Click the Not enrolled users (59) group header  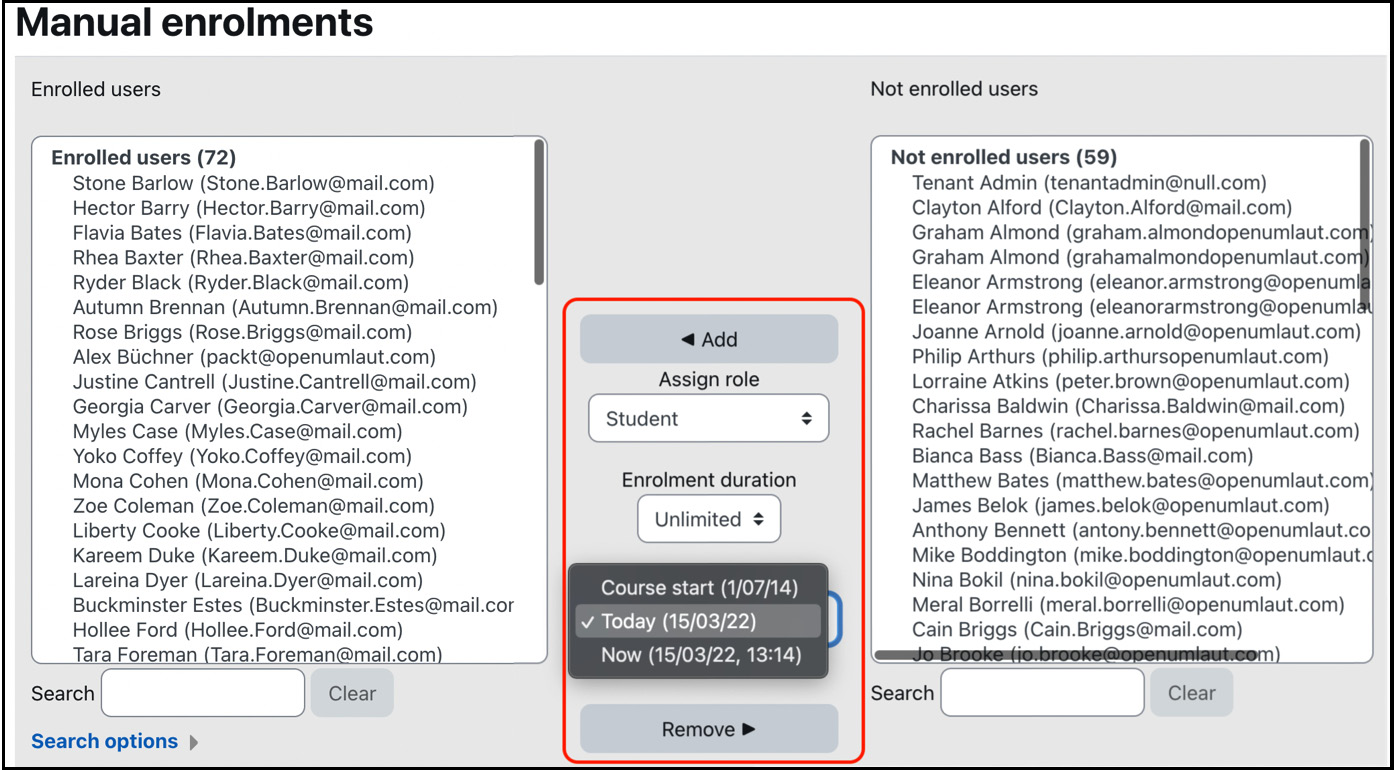pos(1004,158)
